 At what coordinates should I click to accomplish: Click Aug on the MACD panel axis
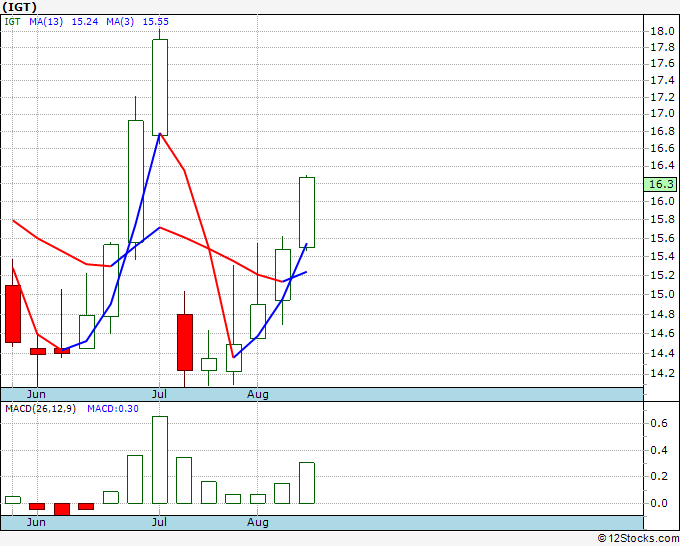(x=258, y=522)
